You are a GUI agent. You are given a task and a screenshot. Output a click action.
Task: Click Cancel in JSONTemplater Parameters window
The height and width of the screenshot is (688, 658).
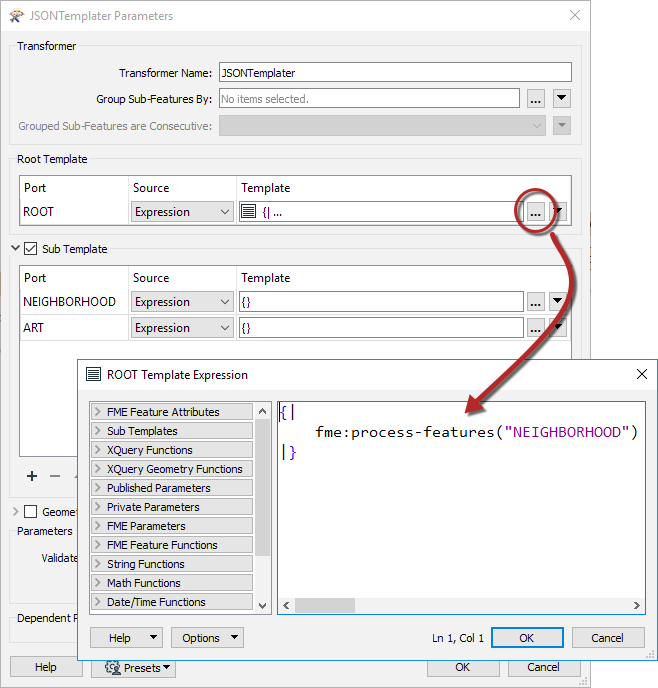click(544, 667)
